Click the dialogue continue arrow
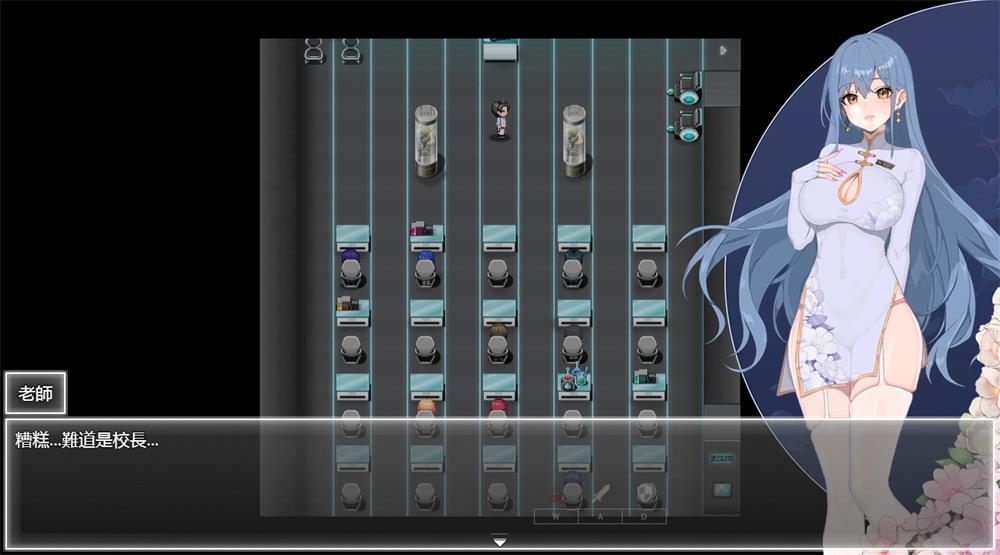This screenshot has width=1000, height=555. (500, 542)
